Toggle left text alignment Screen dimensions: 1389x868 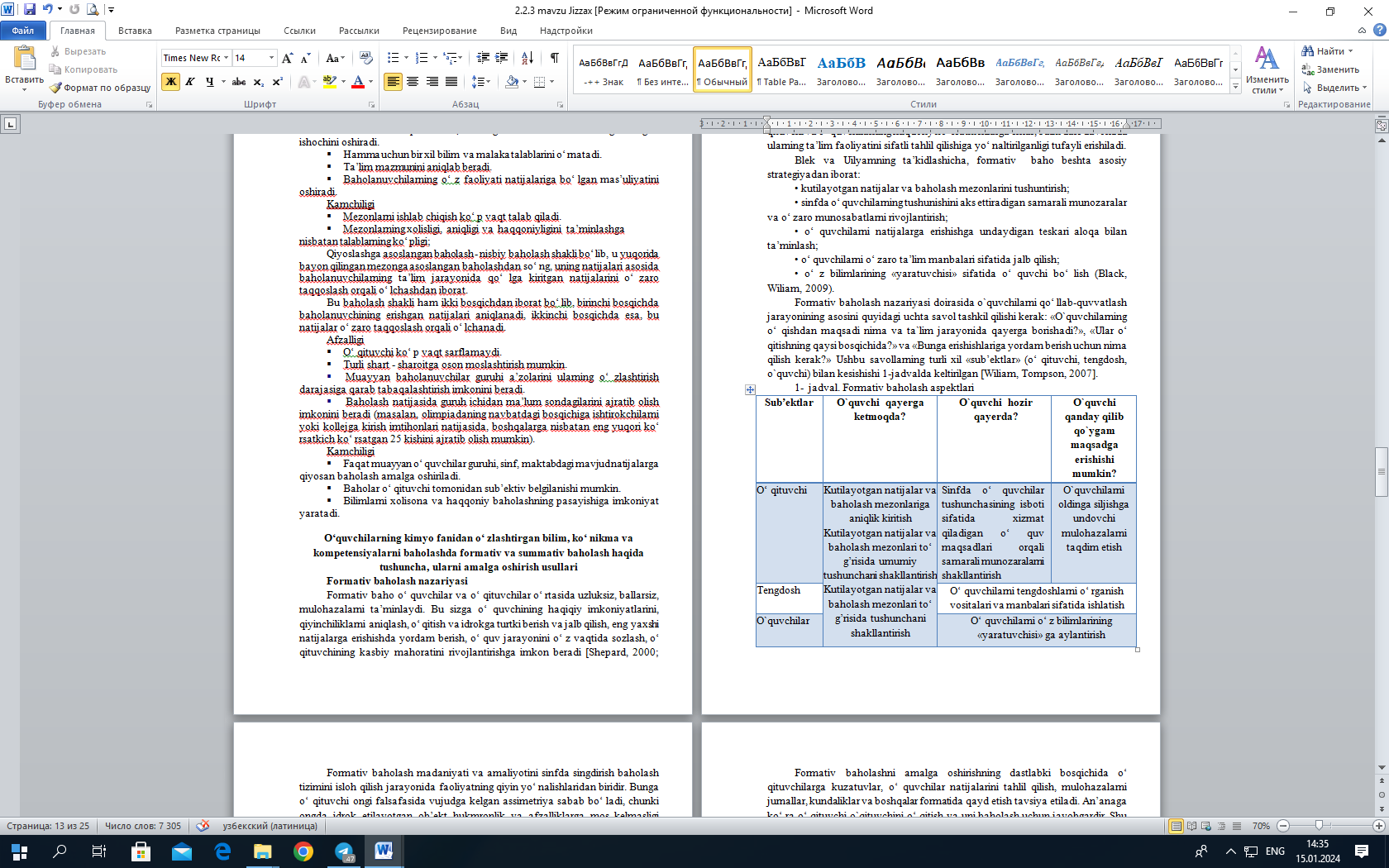tap(393, 82)
